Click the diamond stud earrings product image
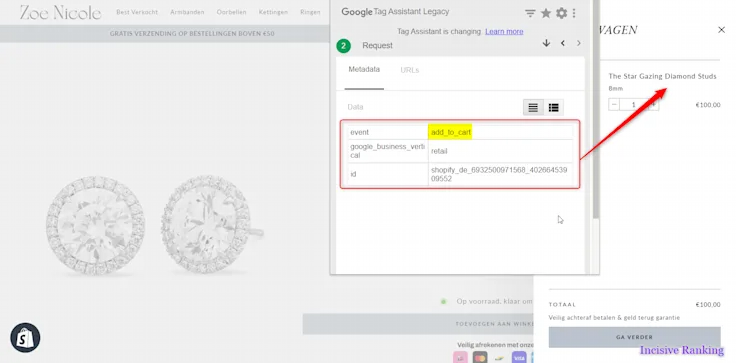The height and width of the screenshot is (363, 736). pyautogui.click(x=155, y=225)
